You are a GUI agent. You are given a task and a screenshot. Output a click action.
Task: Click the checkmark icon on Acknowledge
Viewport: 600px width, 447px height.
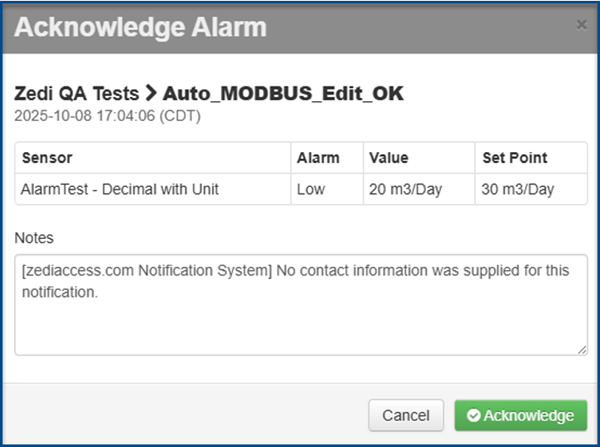point(474,415)
